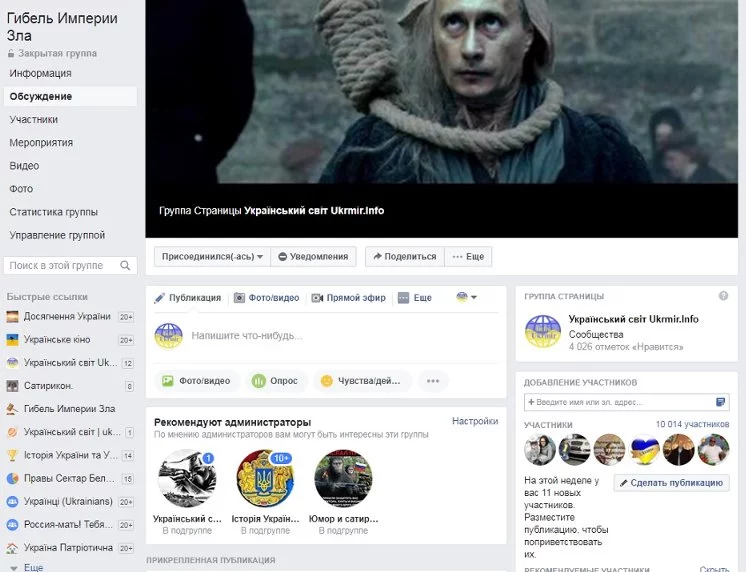Click the trophy icon for Історія України та У…

12,455
